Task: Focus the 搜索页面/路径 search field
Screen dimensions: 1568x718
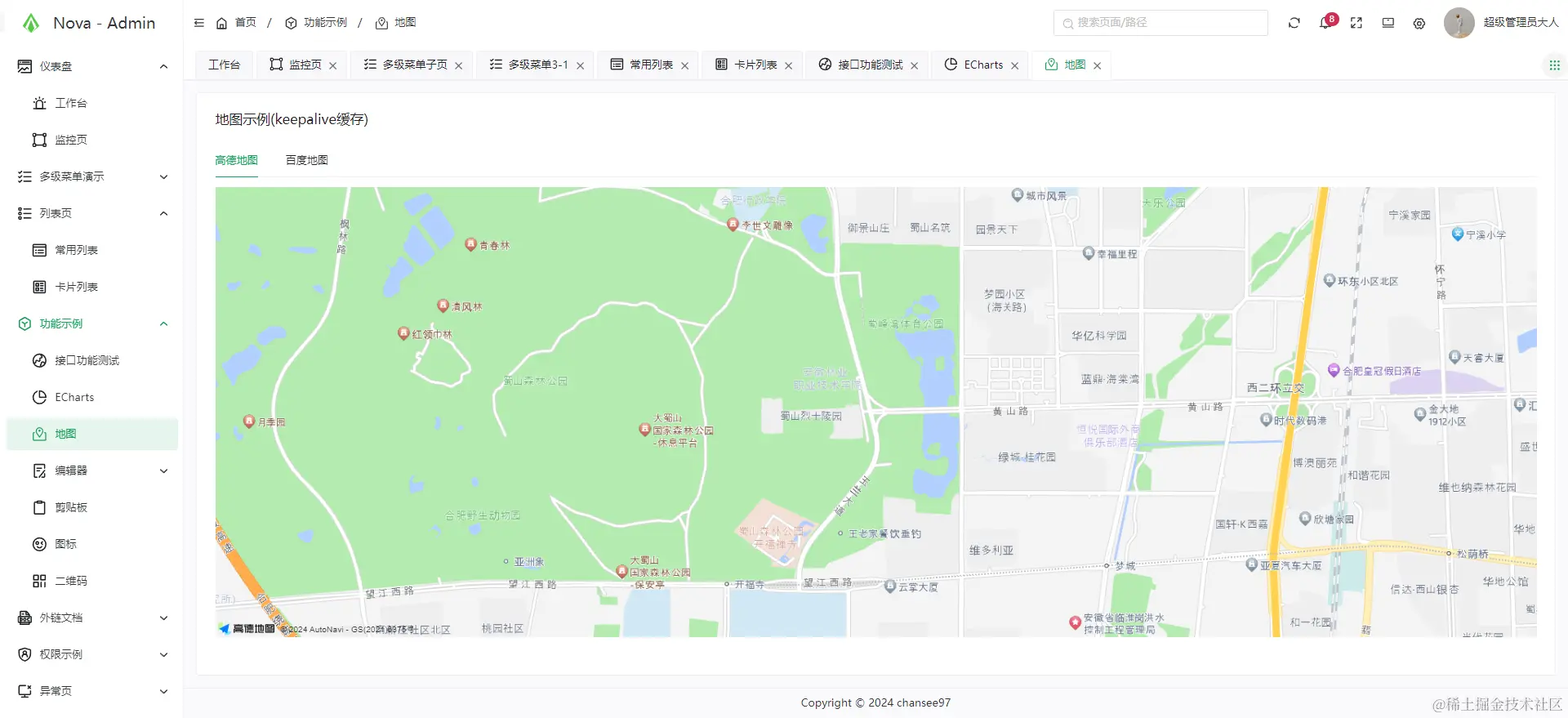Action: pyautogui.click(x=1160, y=23)
